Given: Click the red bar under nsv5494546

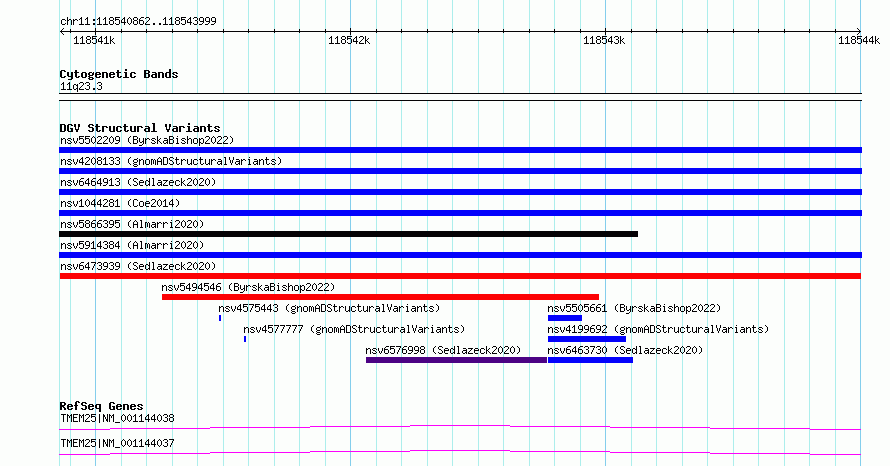Looking at the screenshot, I should [380, 297].
